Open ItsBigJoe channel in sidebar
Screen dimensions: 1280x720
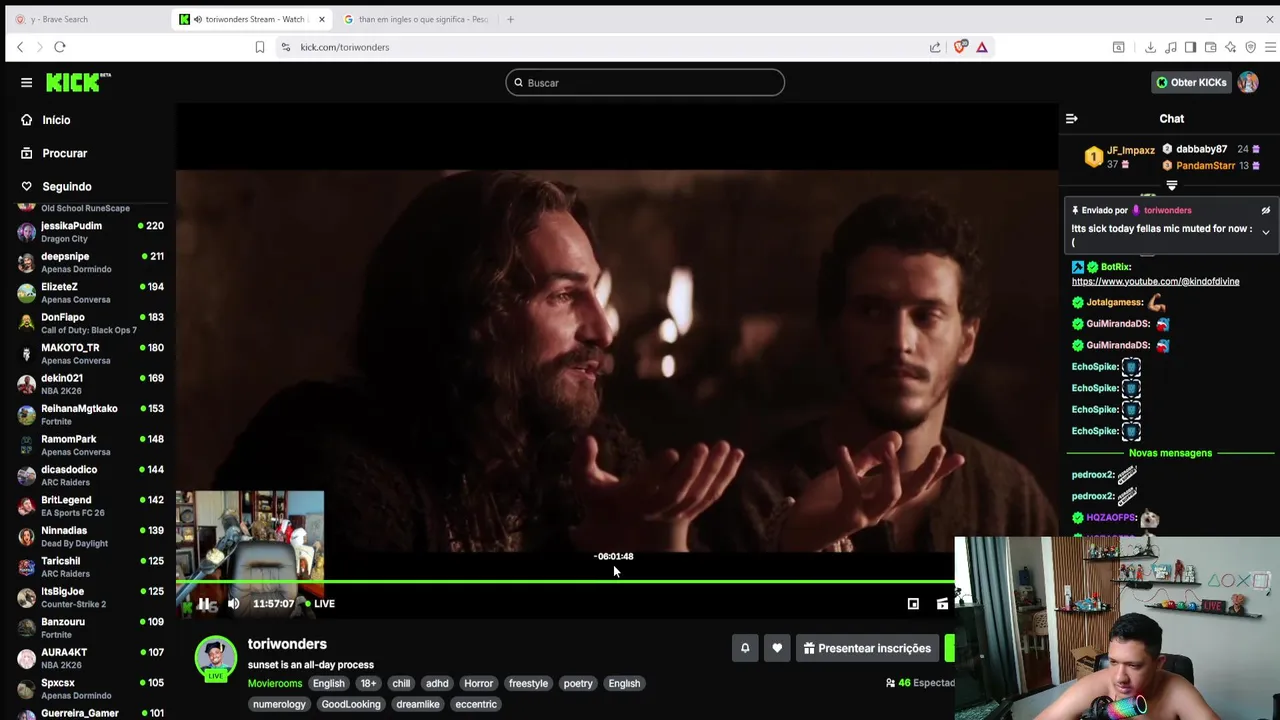tap(90, 597)
